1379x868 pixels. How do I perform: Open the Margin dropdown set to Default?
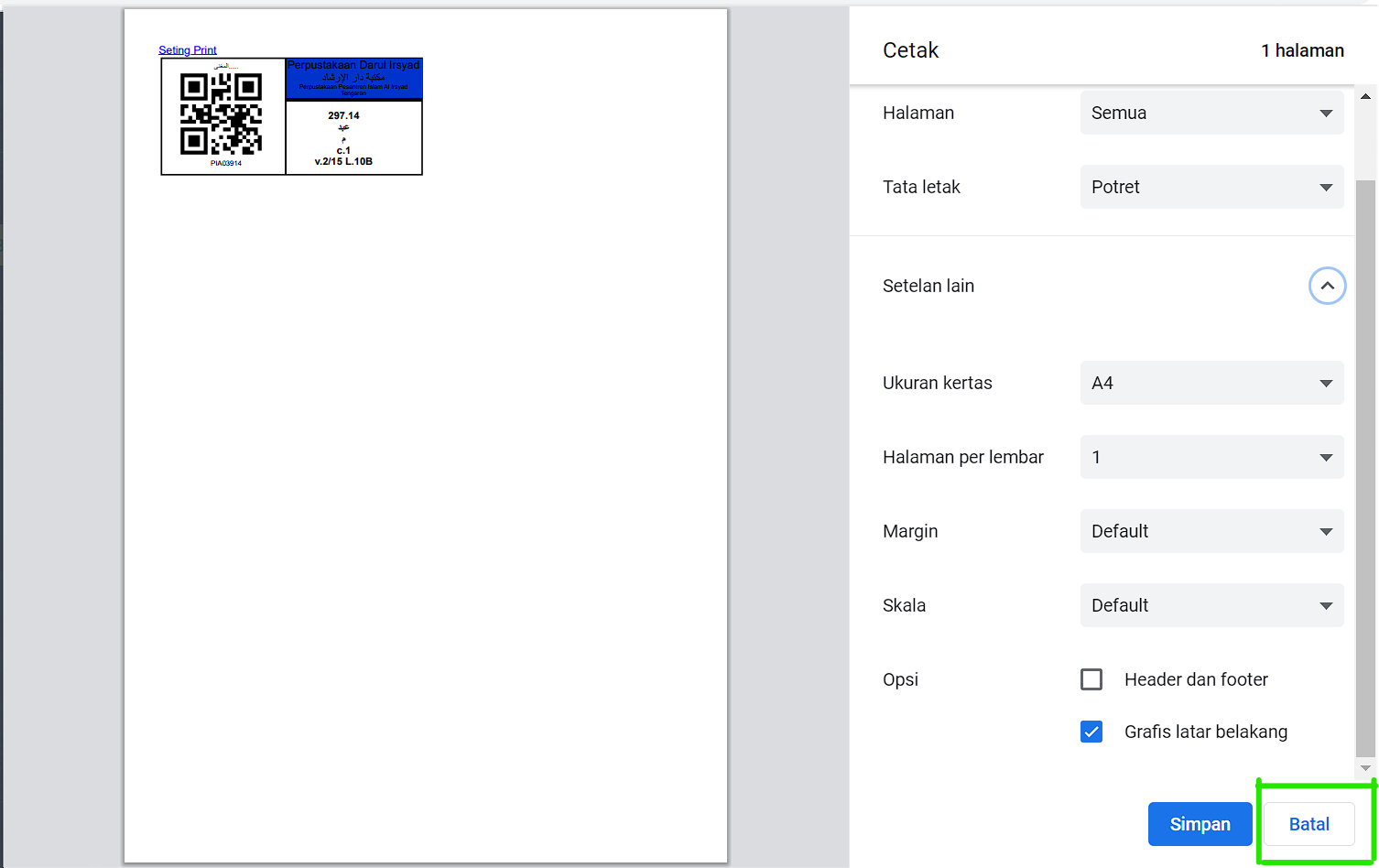[x=1211, y=531]
